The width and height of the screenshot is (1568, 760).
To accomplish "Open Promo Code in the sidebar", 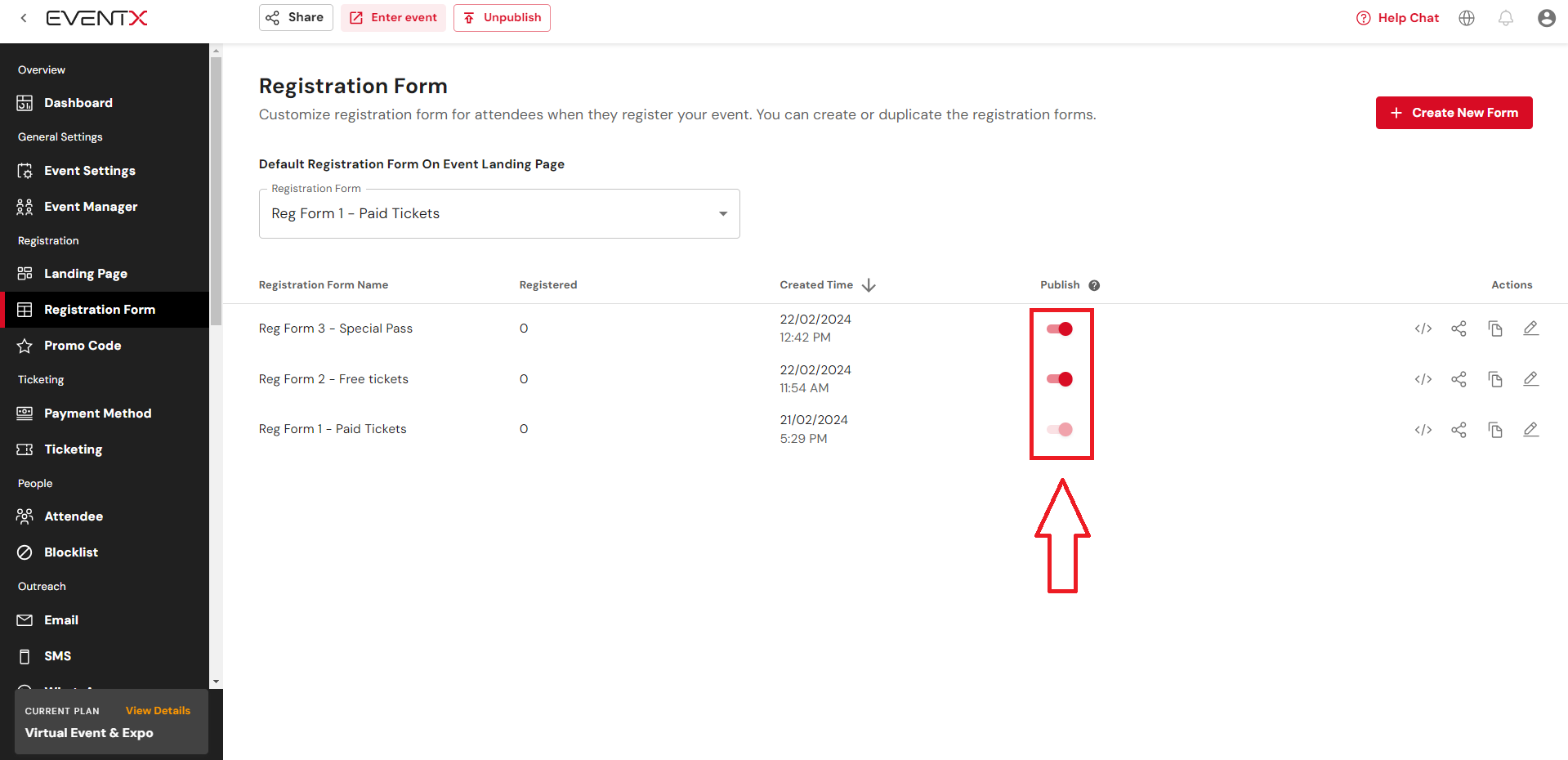I will 105,346.
